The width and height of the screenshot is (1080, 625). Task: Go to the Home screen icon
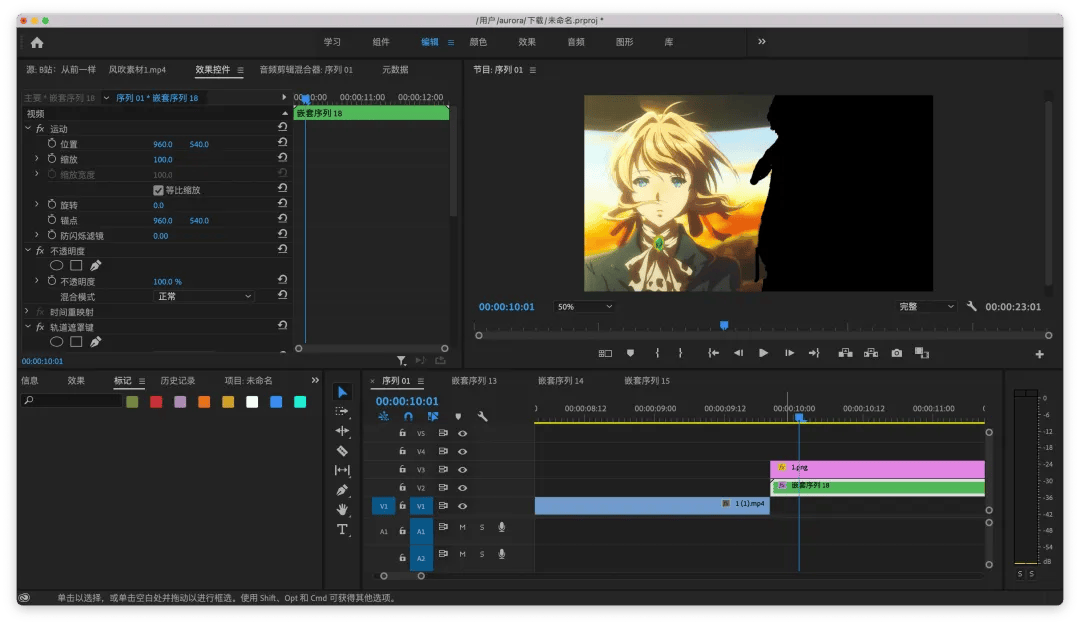(x=37, y=43)
